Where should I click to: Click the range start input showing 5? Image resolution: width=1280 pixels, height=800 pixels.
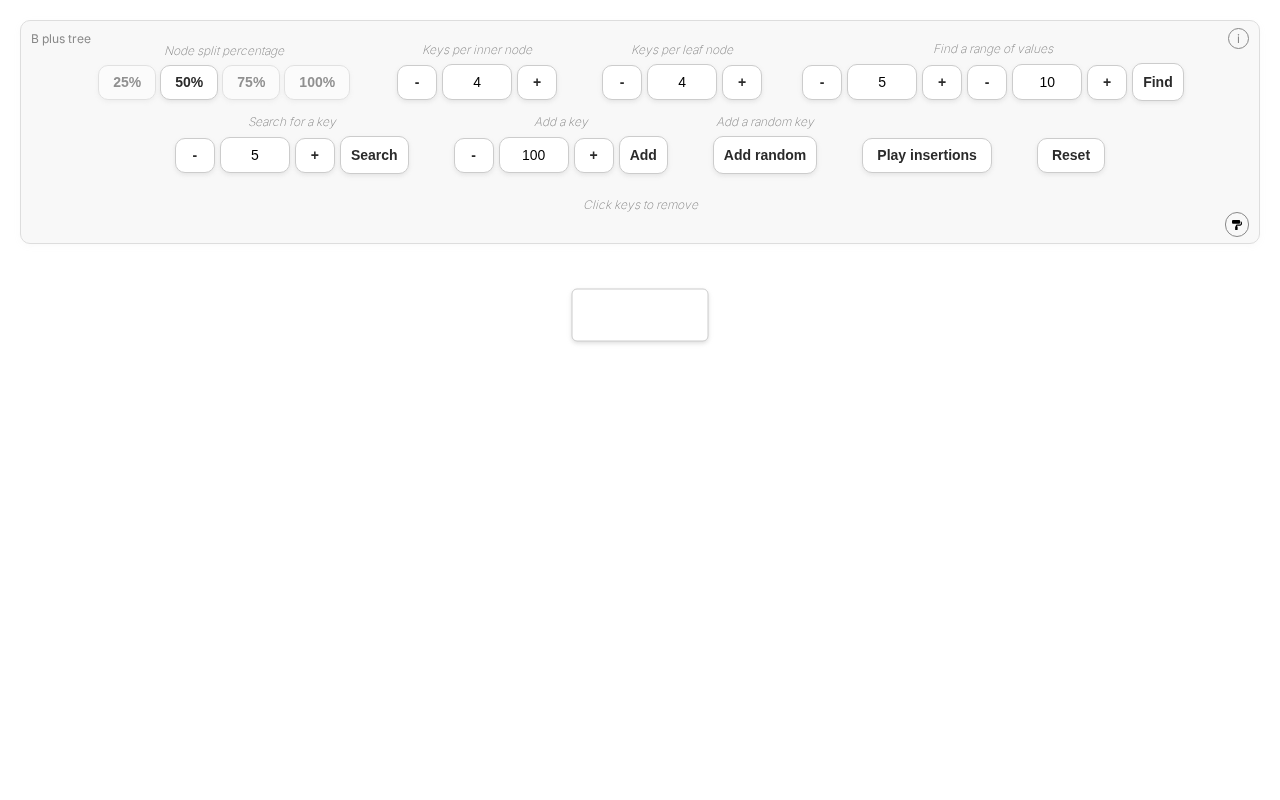[x=882, y=82]
